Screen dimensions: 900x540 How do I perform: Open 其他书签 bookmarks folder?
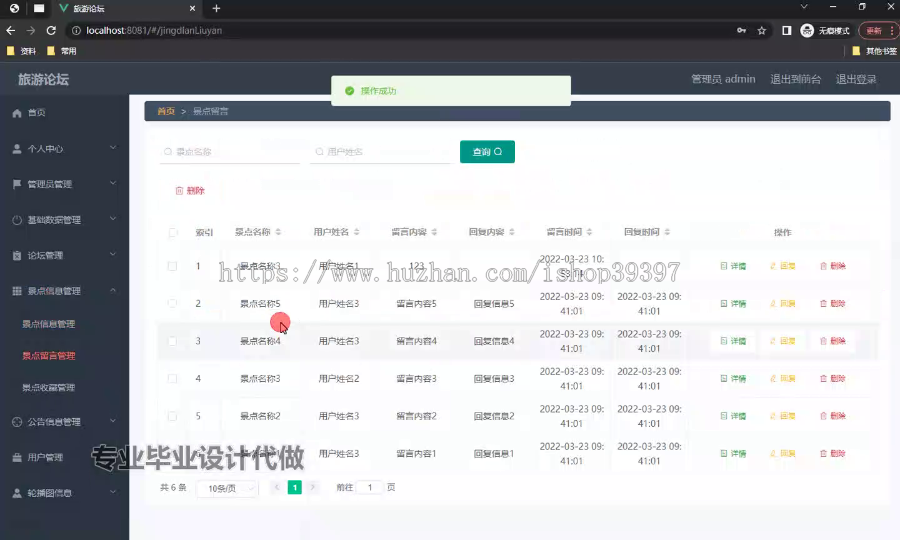875,51
